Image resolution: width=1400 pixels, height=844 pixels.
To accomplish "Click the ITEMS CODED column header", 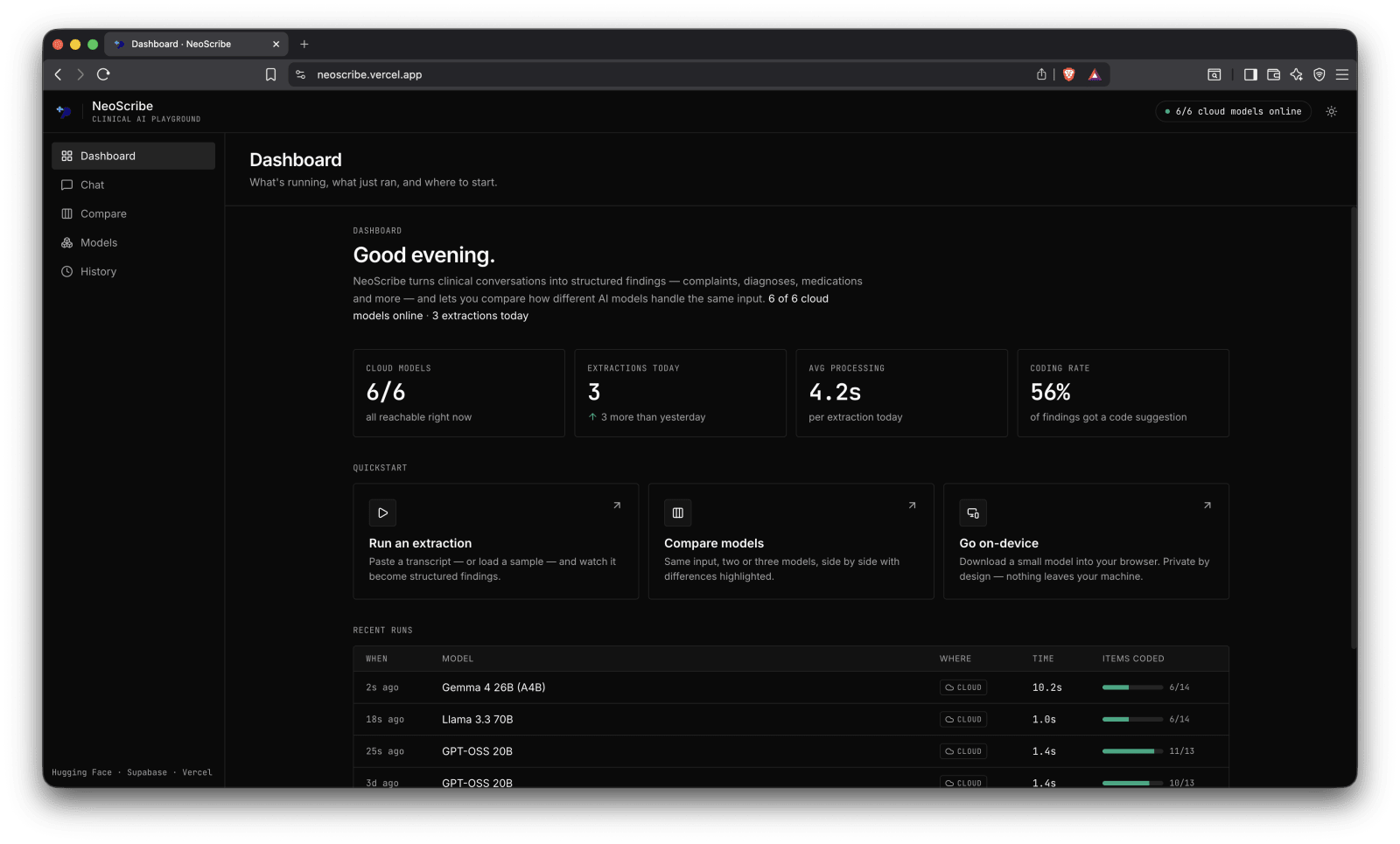I will (x=1133, y=659).
